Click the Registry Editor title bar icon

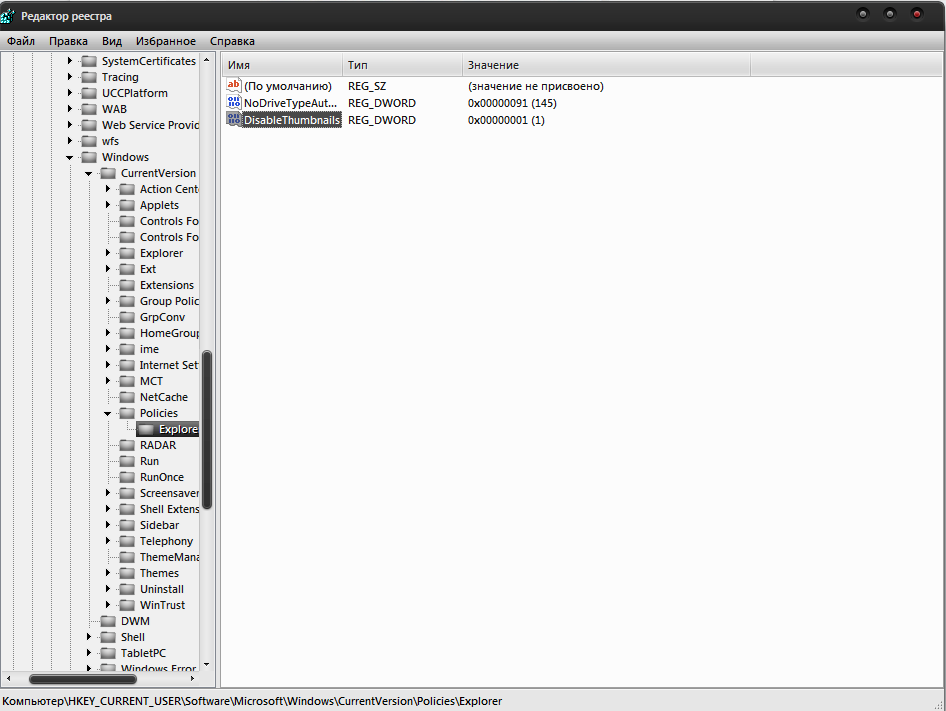tap(9, 16)
